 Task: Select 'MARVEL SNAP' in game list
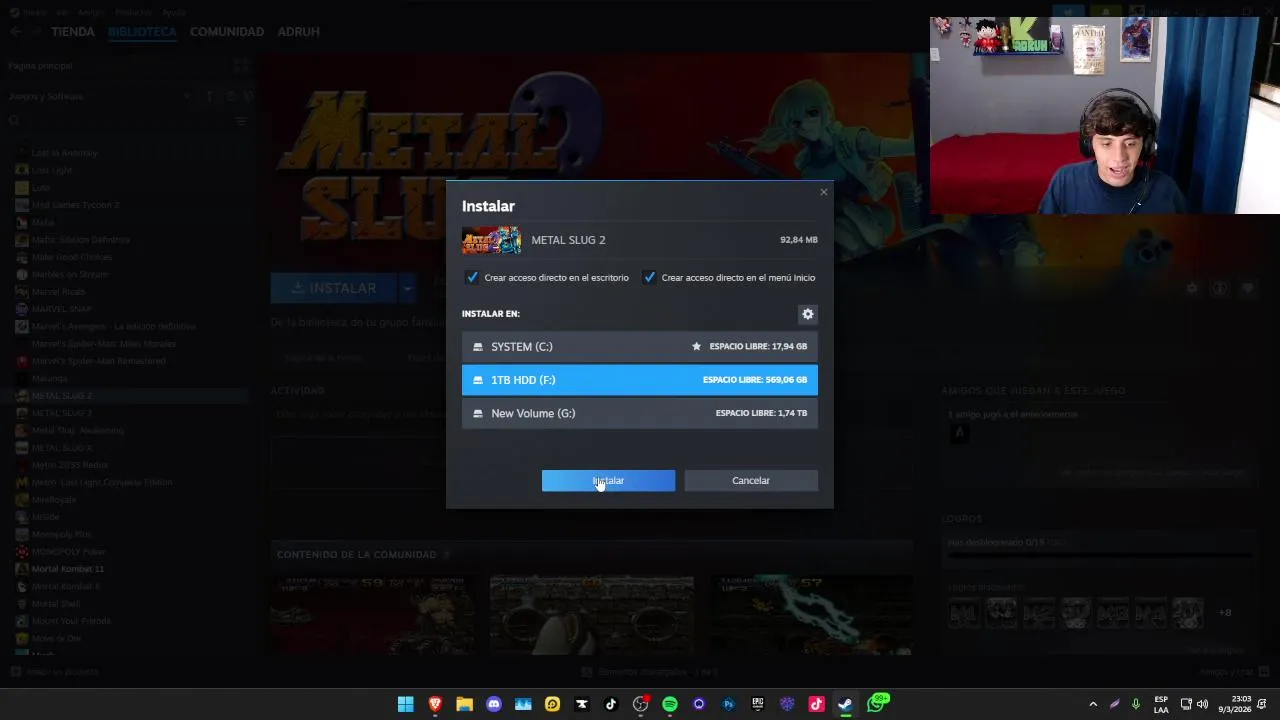62,309
